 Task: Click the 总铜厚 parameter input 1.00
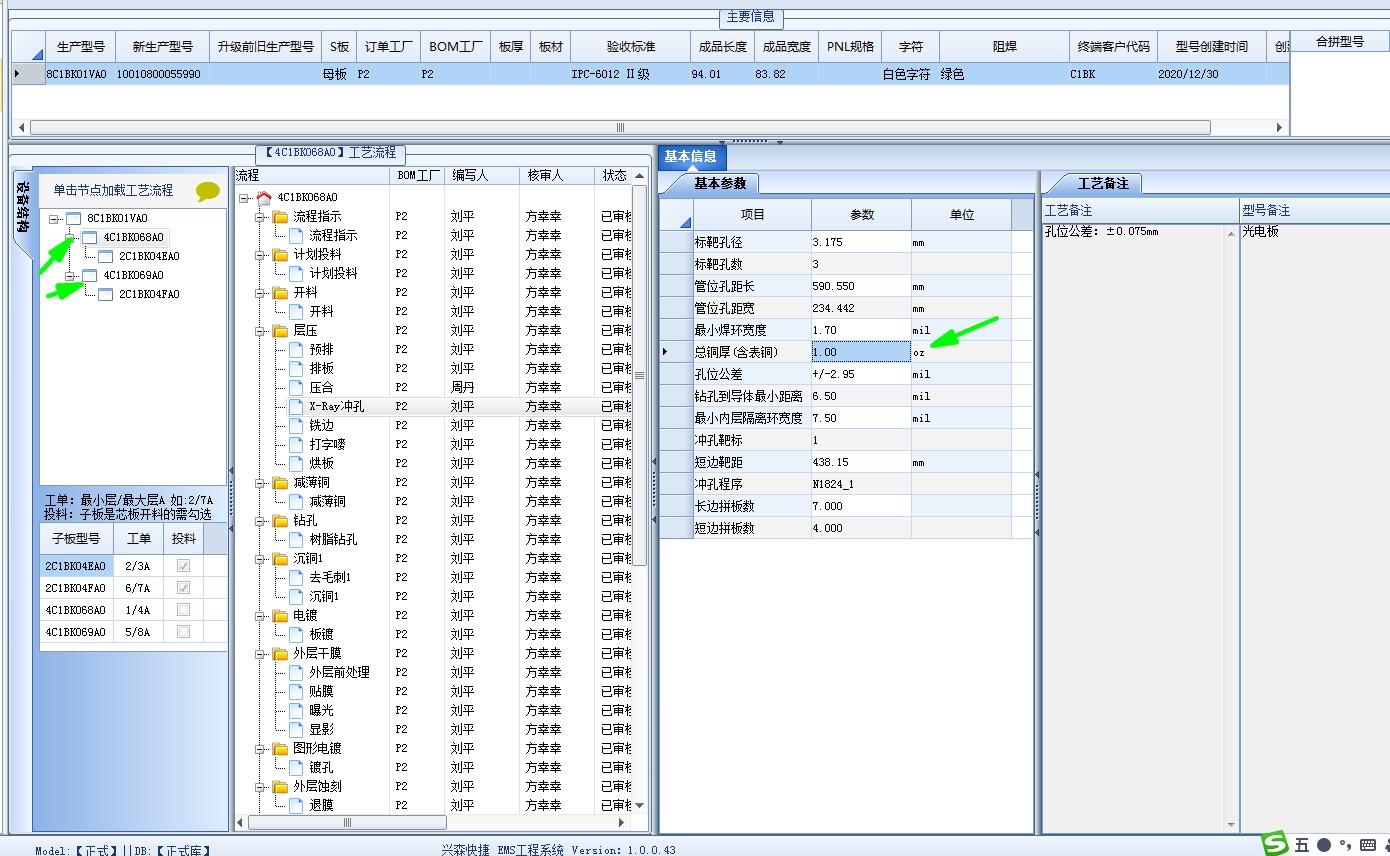pyautogui.click(x=861, y=352)
